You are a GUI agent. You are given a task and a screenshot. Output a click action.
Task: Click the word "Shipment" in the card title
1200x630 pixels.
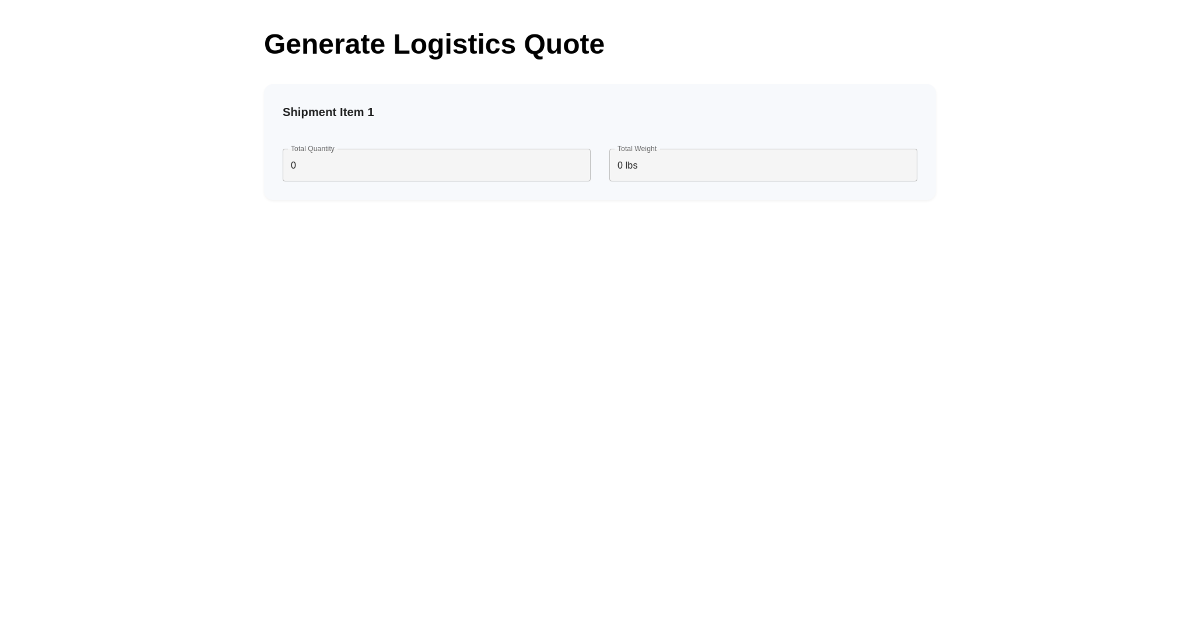(309, 112)
